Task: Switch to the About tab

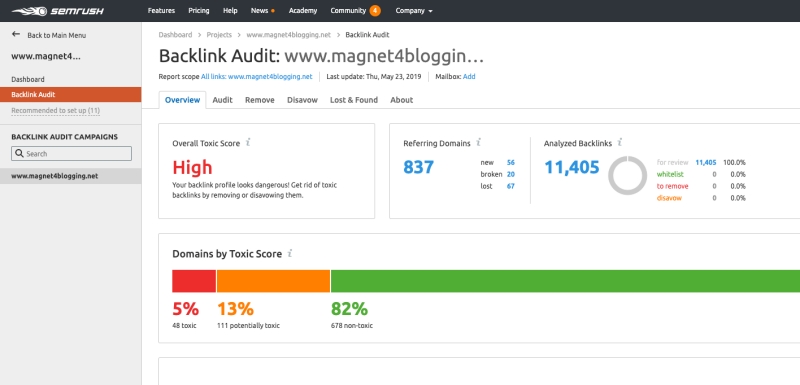Action: 402,100
